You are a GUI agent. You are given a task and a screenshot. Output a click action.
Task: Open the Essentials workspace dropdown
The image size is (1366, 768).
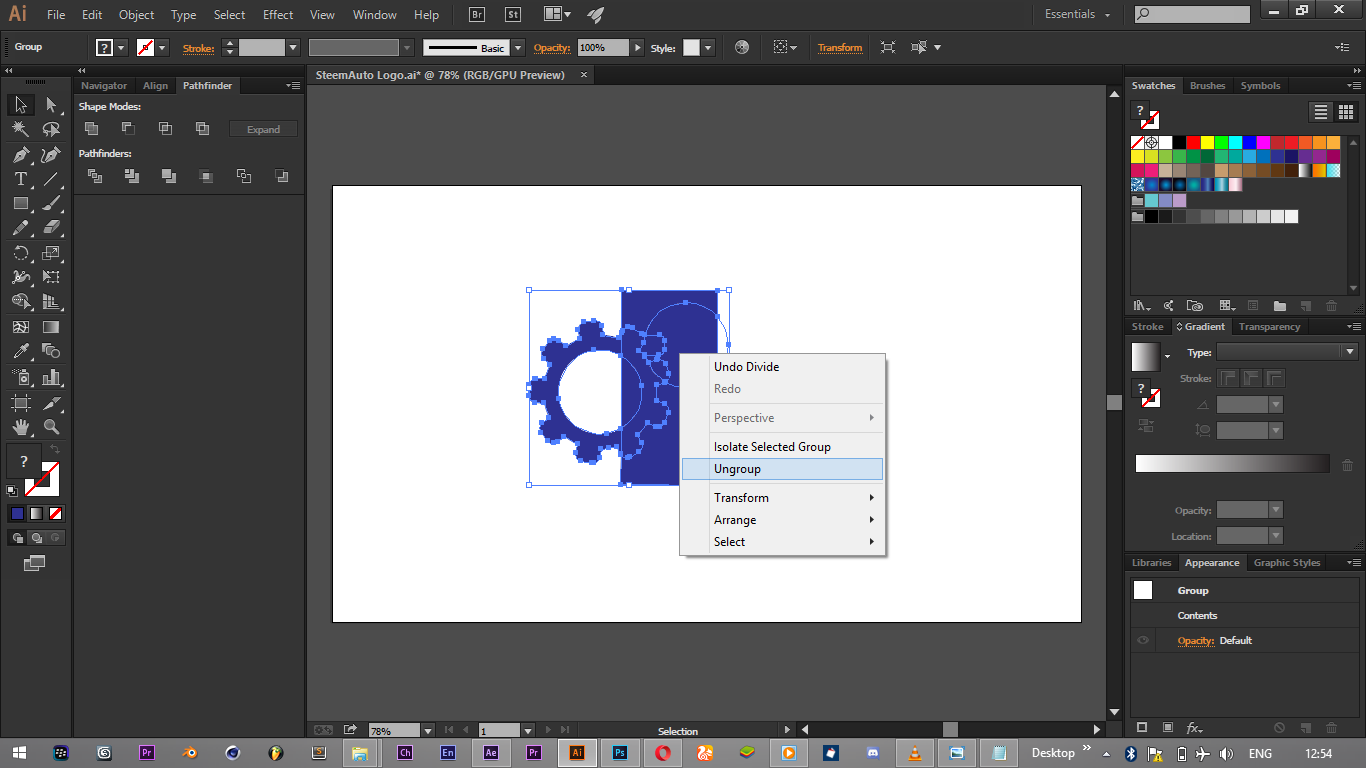(x=1077, y=15)
